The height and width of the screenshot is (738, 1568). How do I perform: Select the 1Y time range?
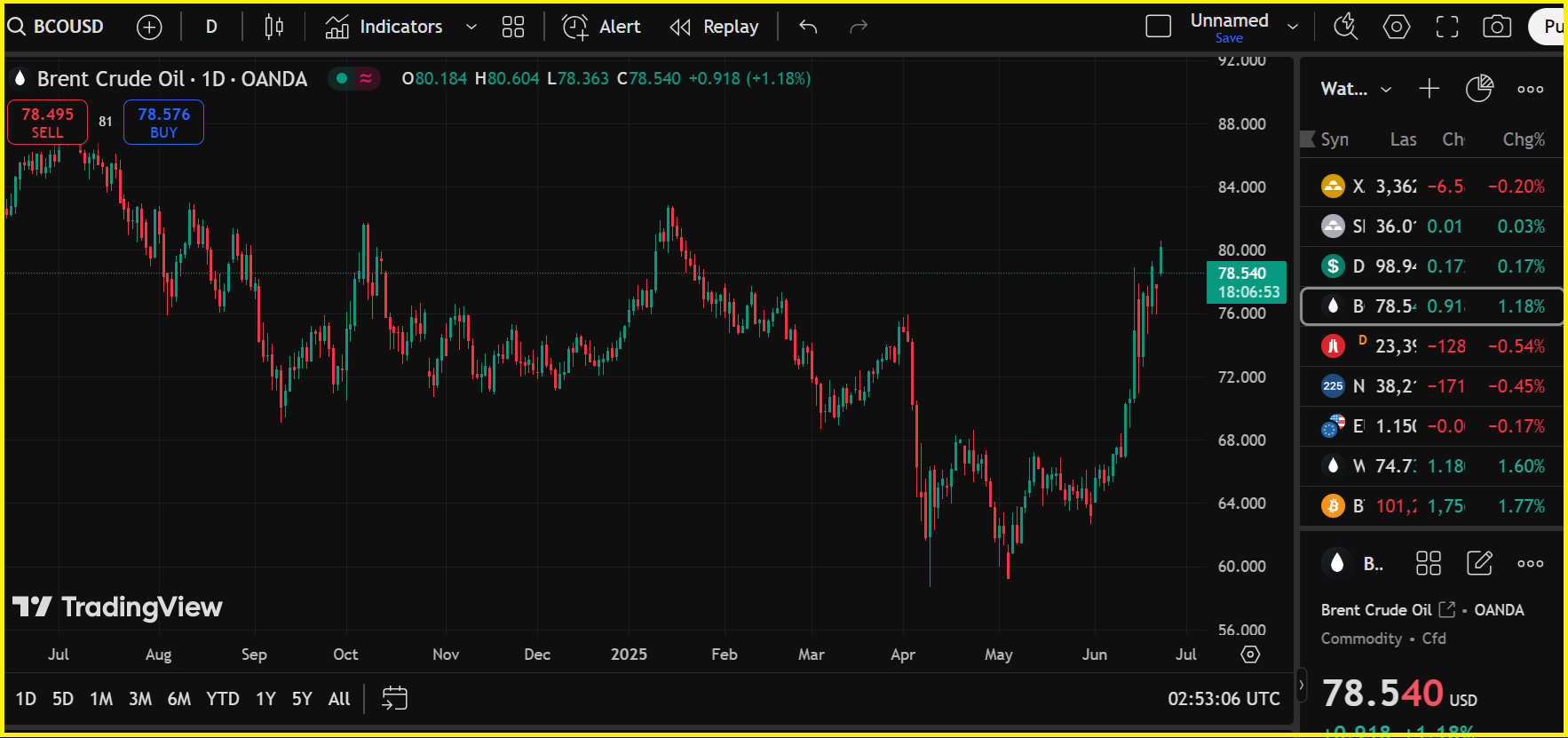tap(265, 699)
